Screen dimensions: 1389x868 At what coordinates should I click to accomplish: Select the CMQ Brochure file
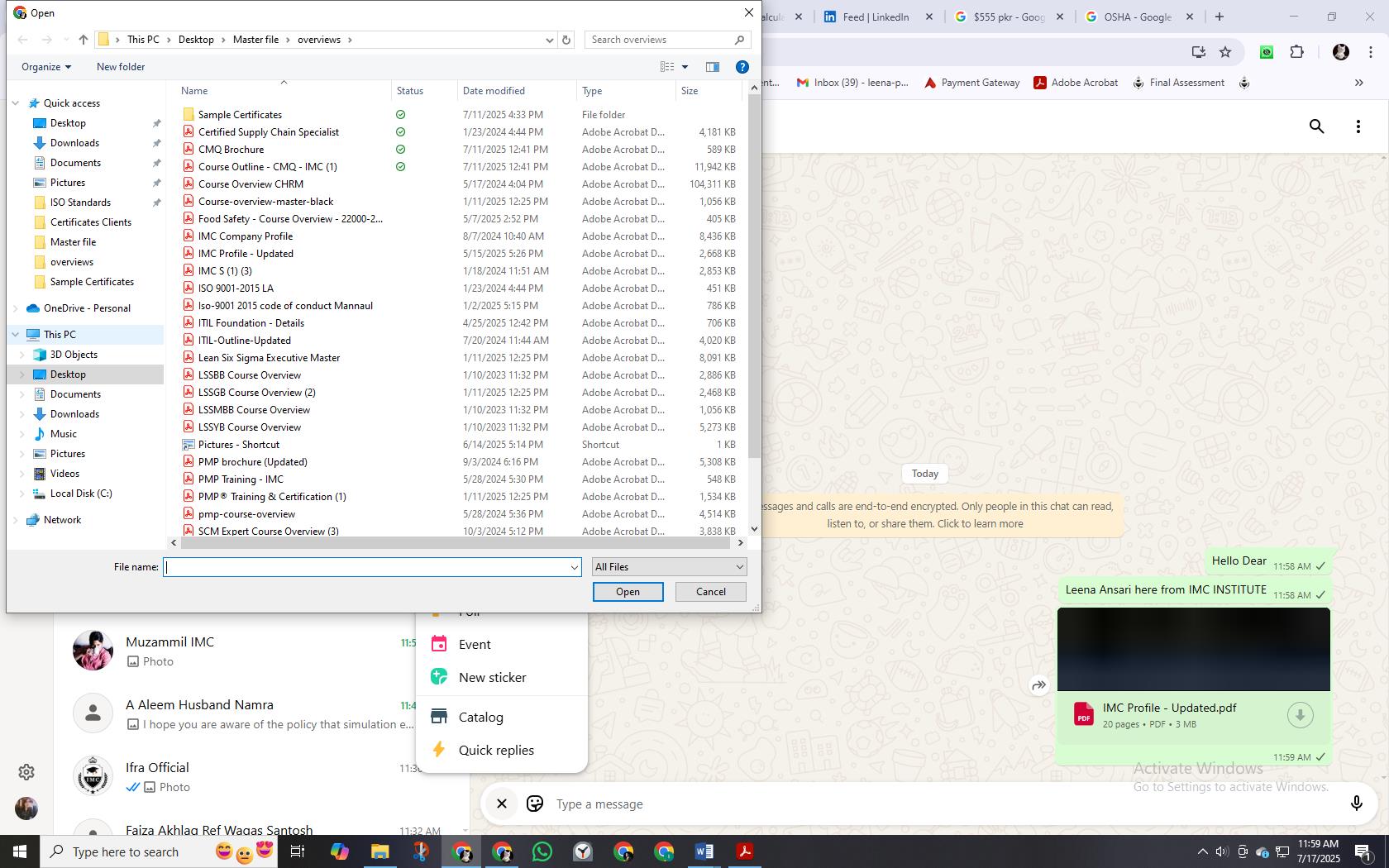point(231,150)
